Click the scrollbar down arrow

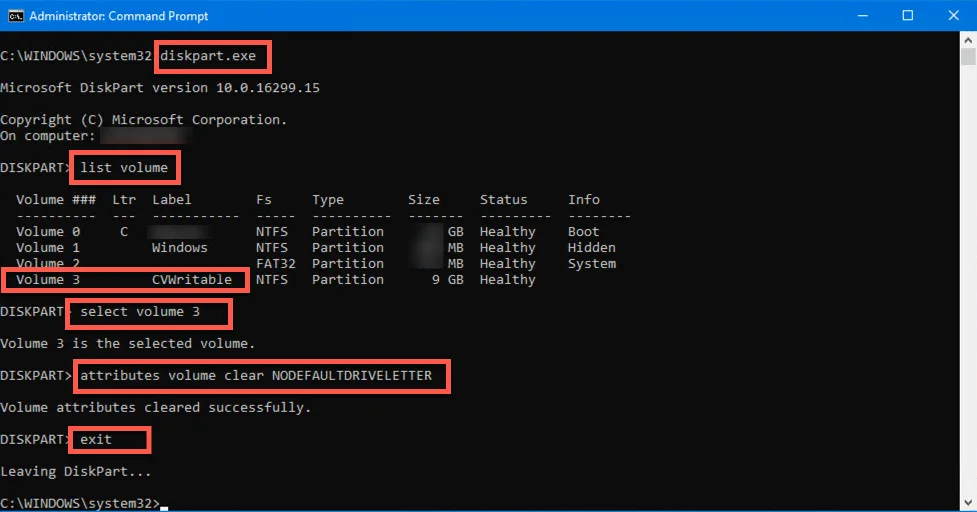tap(968, 503)
